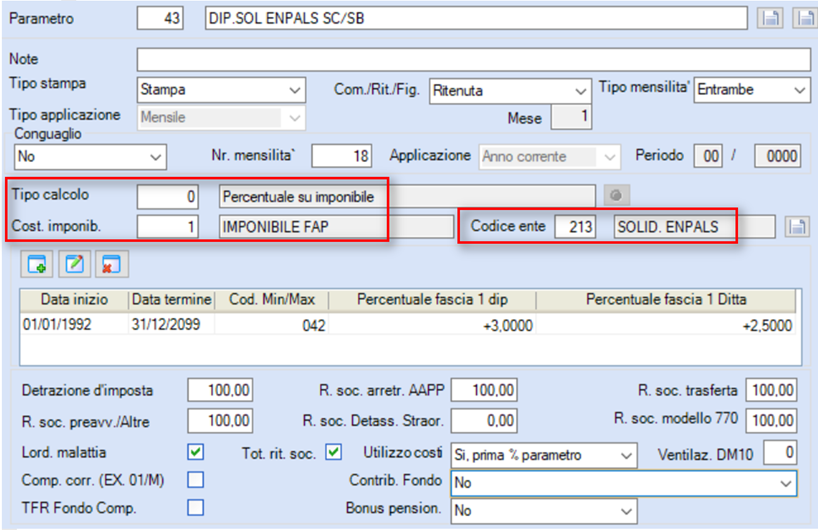Click into the Note text field
818x530 pixels.
click(474, 59)
